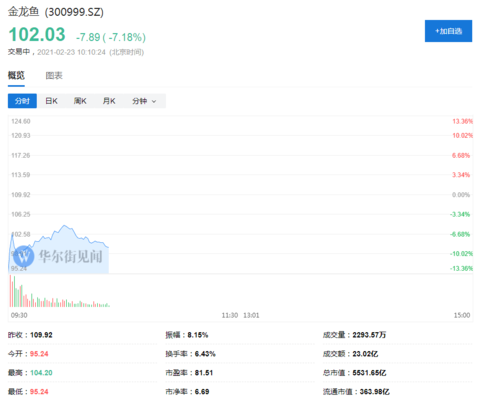Image resolution: width=478 pixels, height=400 pixels.
Task: Click the tallest red volume bar at open
Action: coord(10,291)
